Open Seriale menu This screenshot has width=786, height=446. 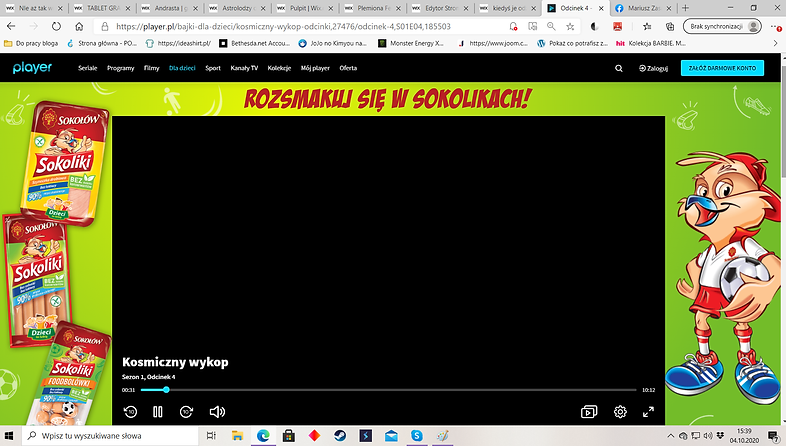88,68
